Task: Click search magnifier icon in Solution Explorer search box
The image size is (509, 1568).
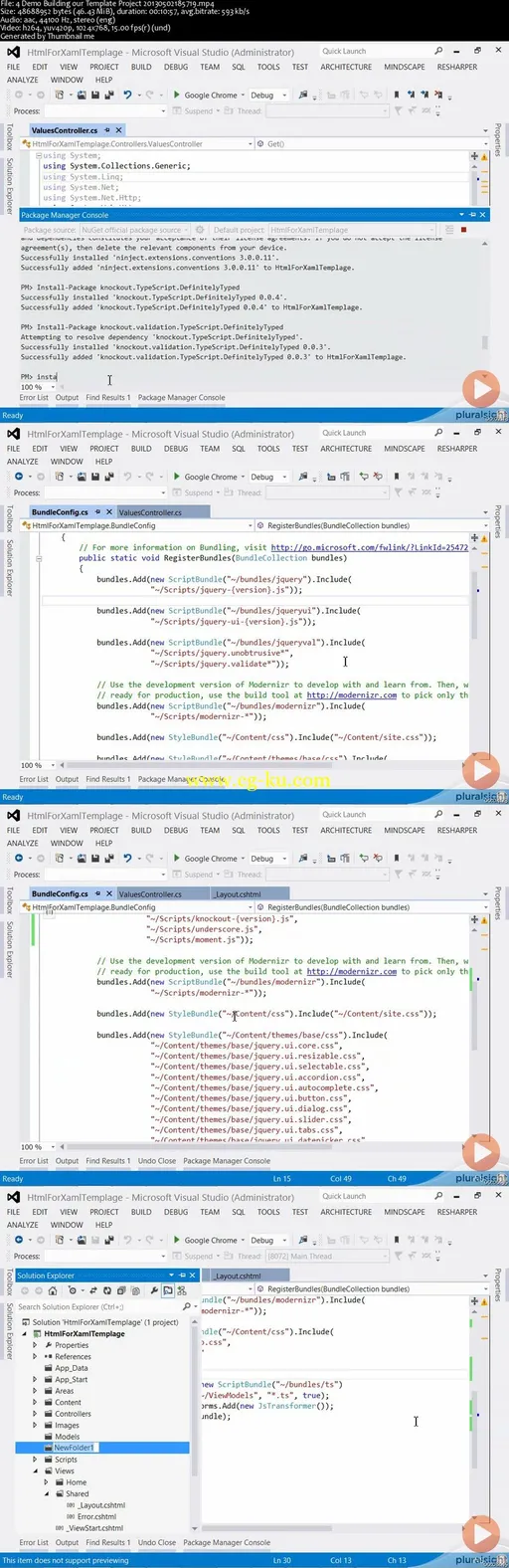Action: 186,1306
